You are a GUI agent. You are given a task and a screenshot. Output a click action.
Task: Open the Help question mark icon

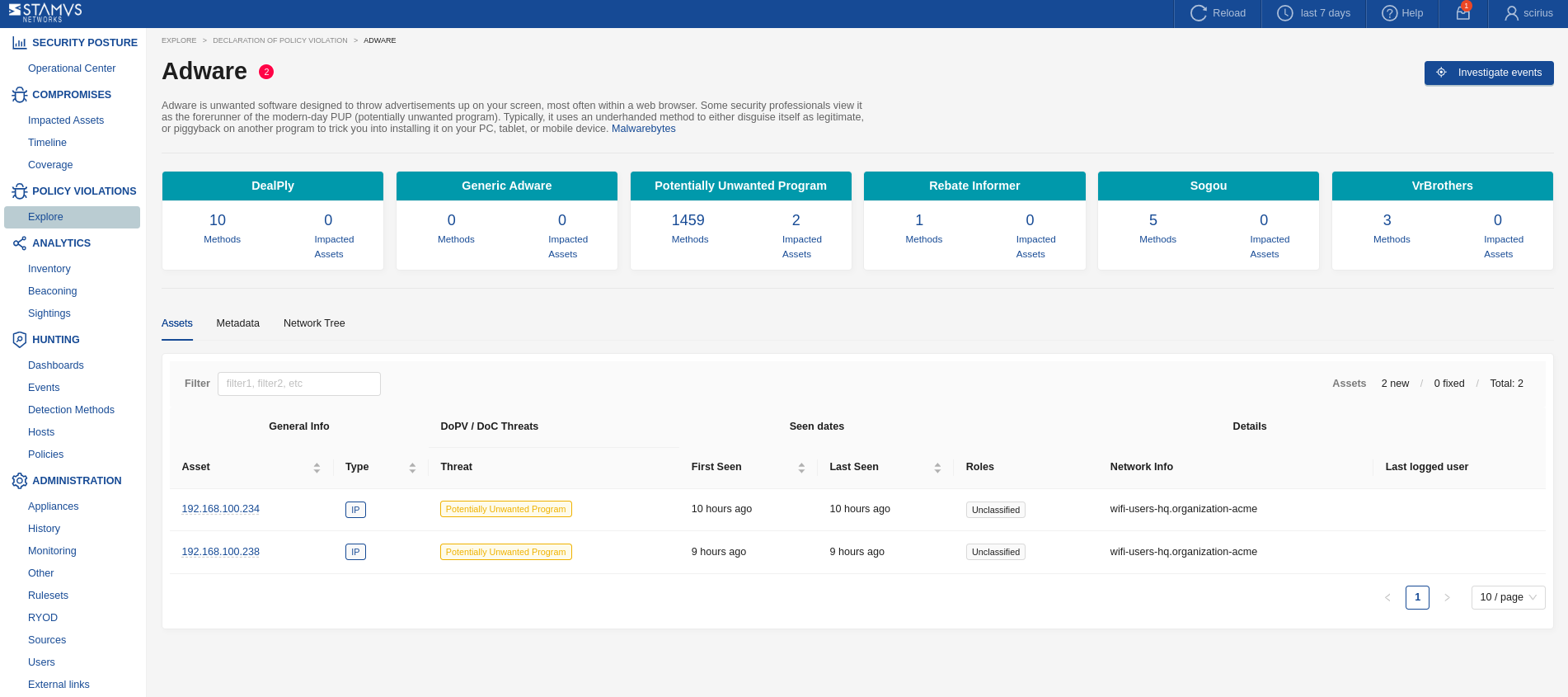(1389, 13)
